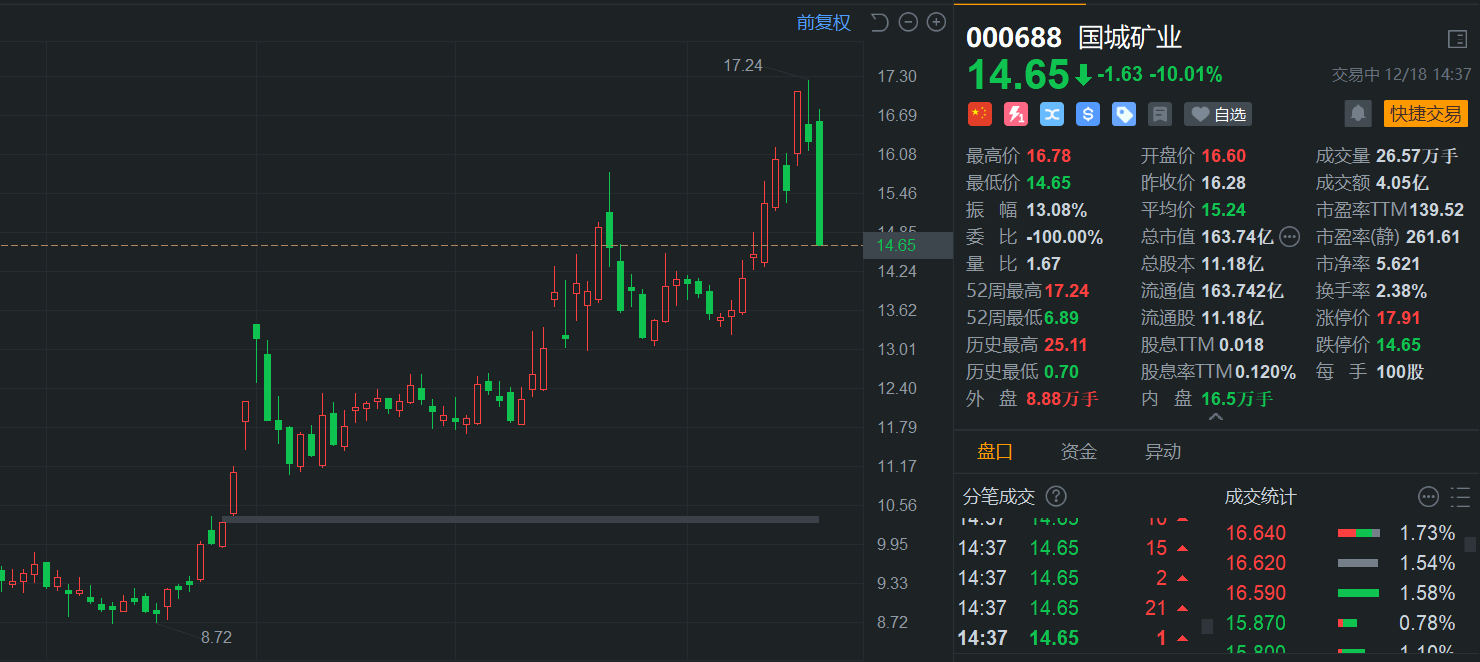Open the gray notes icon

(x=1160, y=114)
